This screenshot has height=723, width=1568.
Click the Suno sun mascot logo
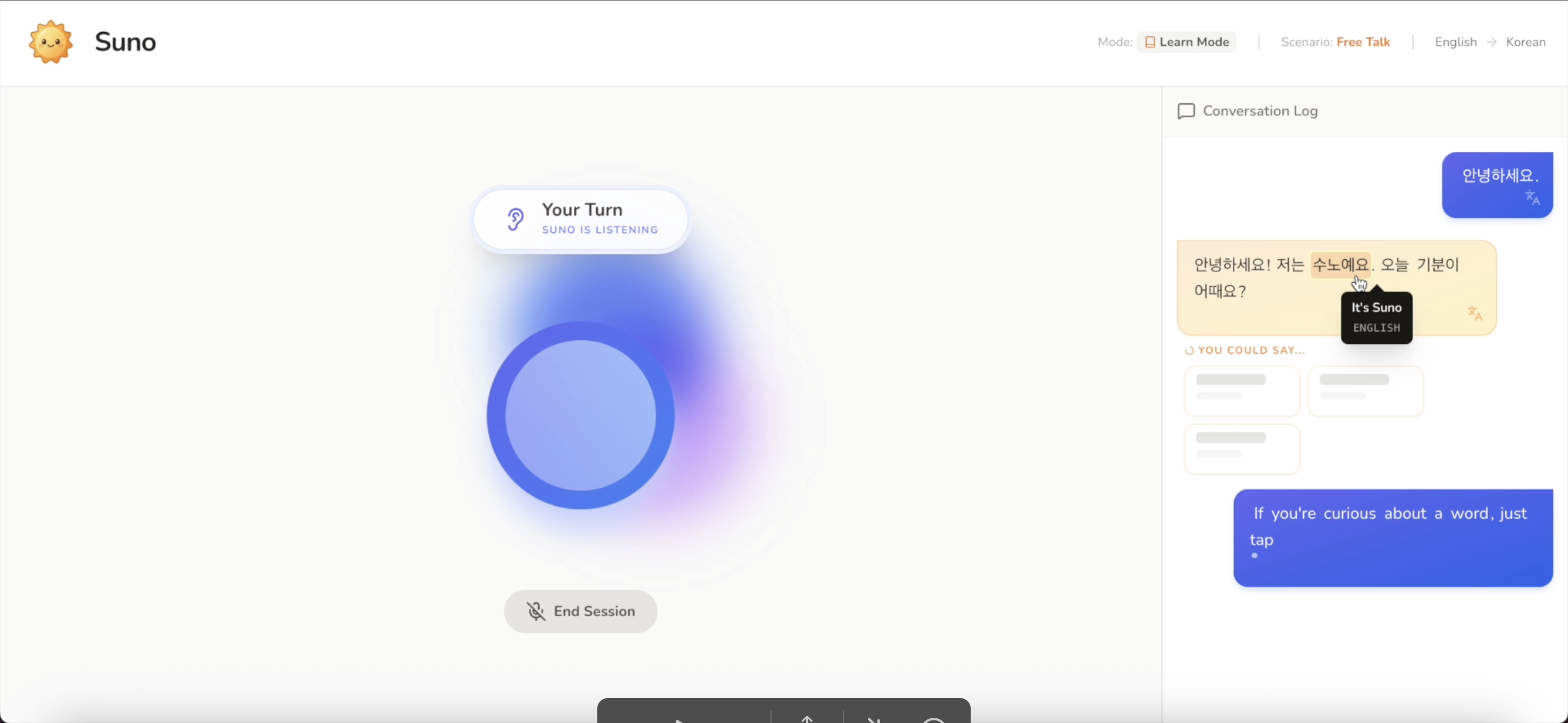tap(51, 41)
